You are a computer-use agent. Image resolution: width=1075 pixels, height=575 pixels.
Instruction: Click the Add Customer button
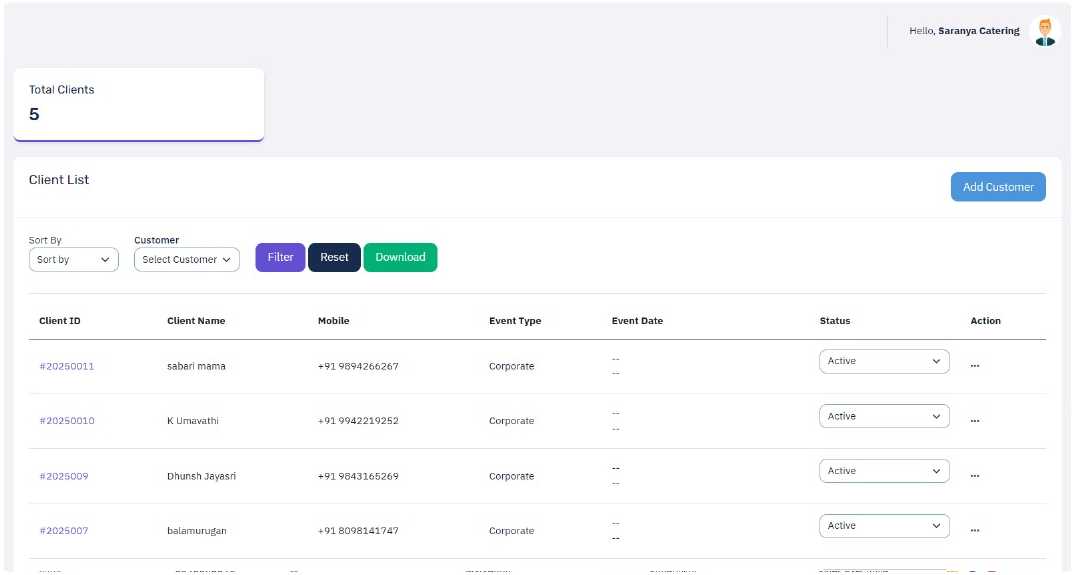point(998,187)
